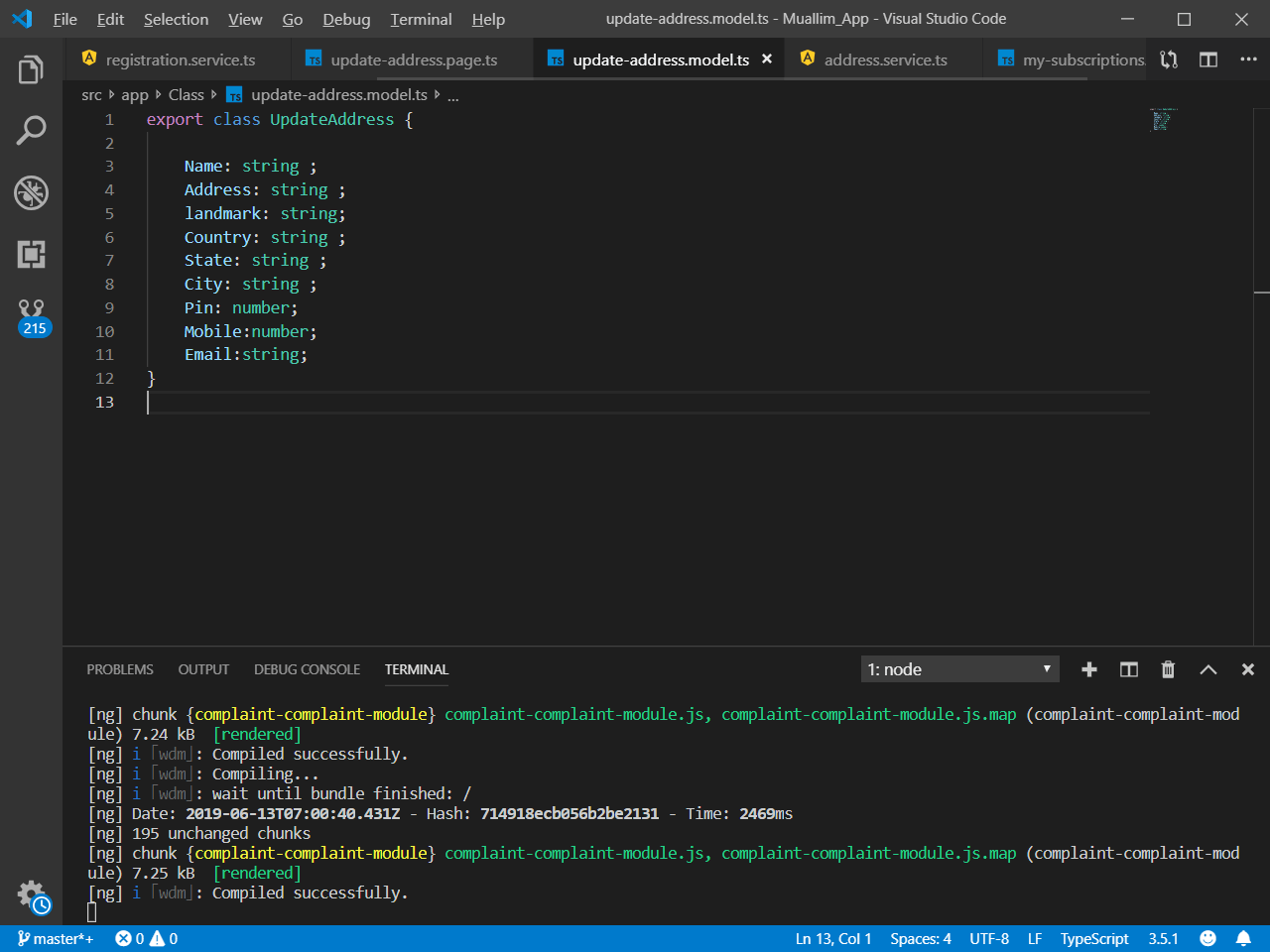1270x952 pixels.
Task: Click the Open Changes compare icon
Action: (1169, 59)
